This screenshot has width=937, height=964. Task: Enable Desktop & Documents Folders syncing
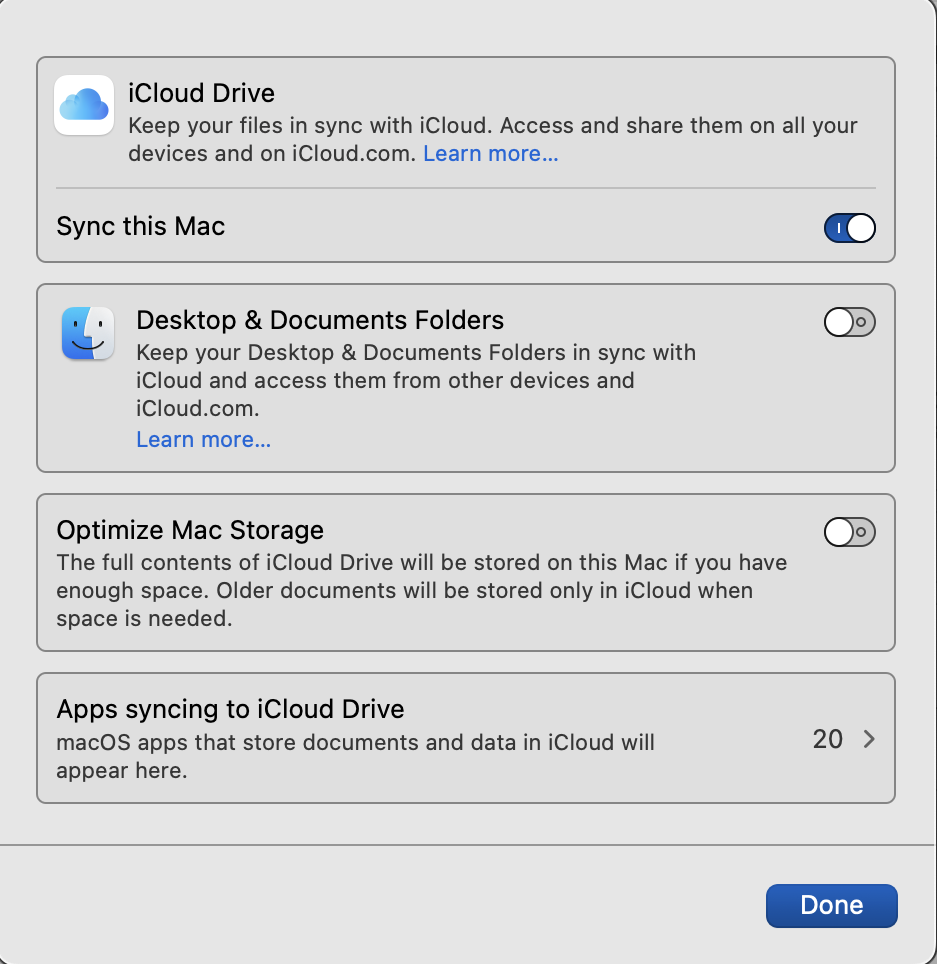[849, 322]
